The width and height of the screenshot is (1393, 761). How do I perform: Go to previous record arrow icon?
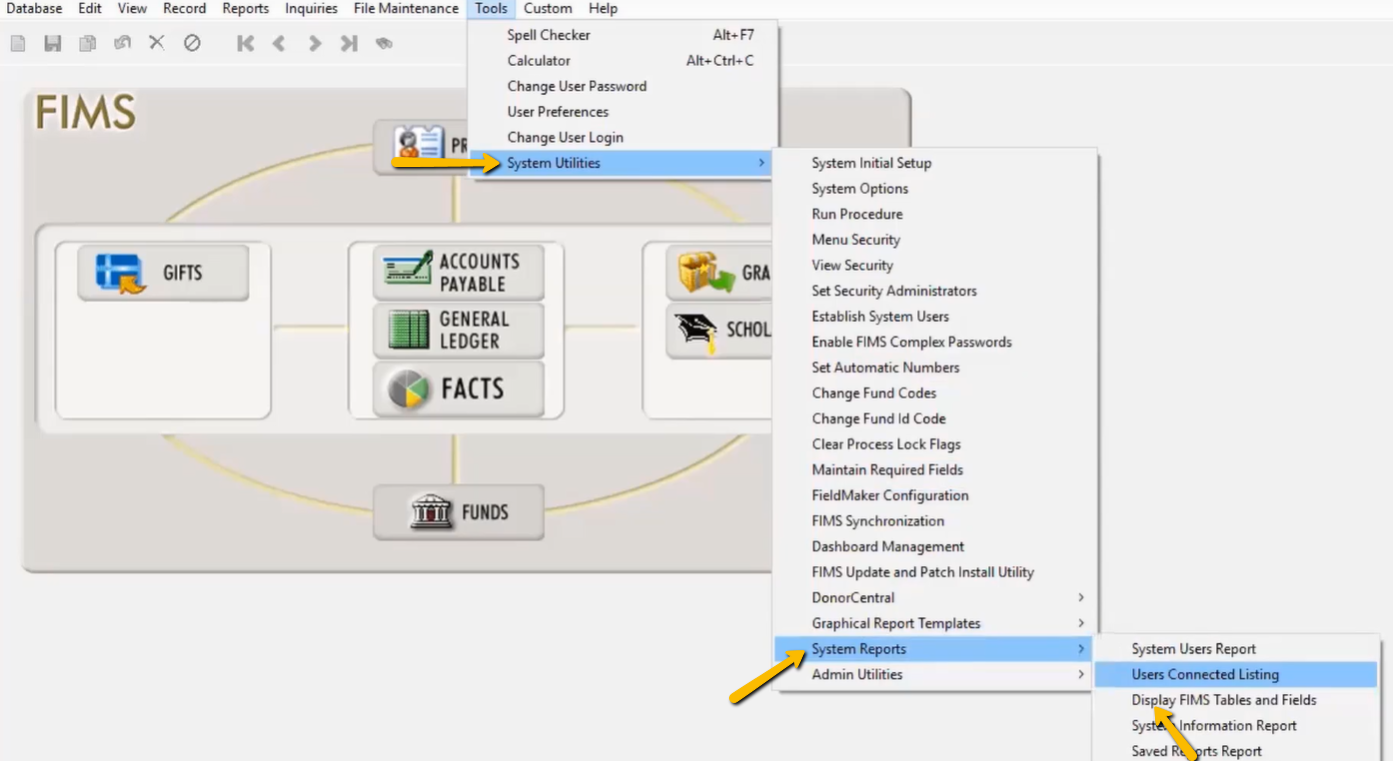pos(279,43)
